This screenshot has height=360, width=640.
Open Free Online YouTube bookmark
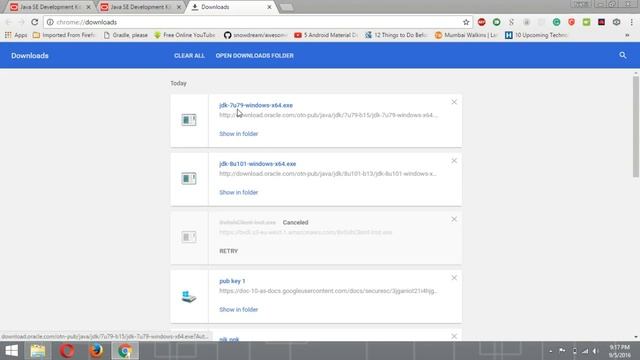(x=184, y=35)
